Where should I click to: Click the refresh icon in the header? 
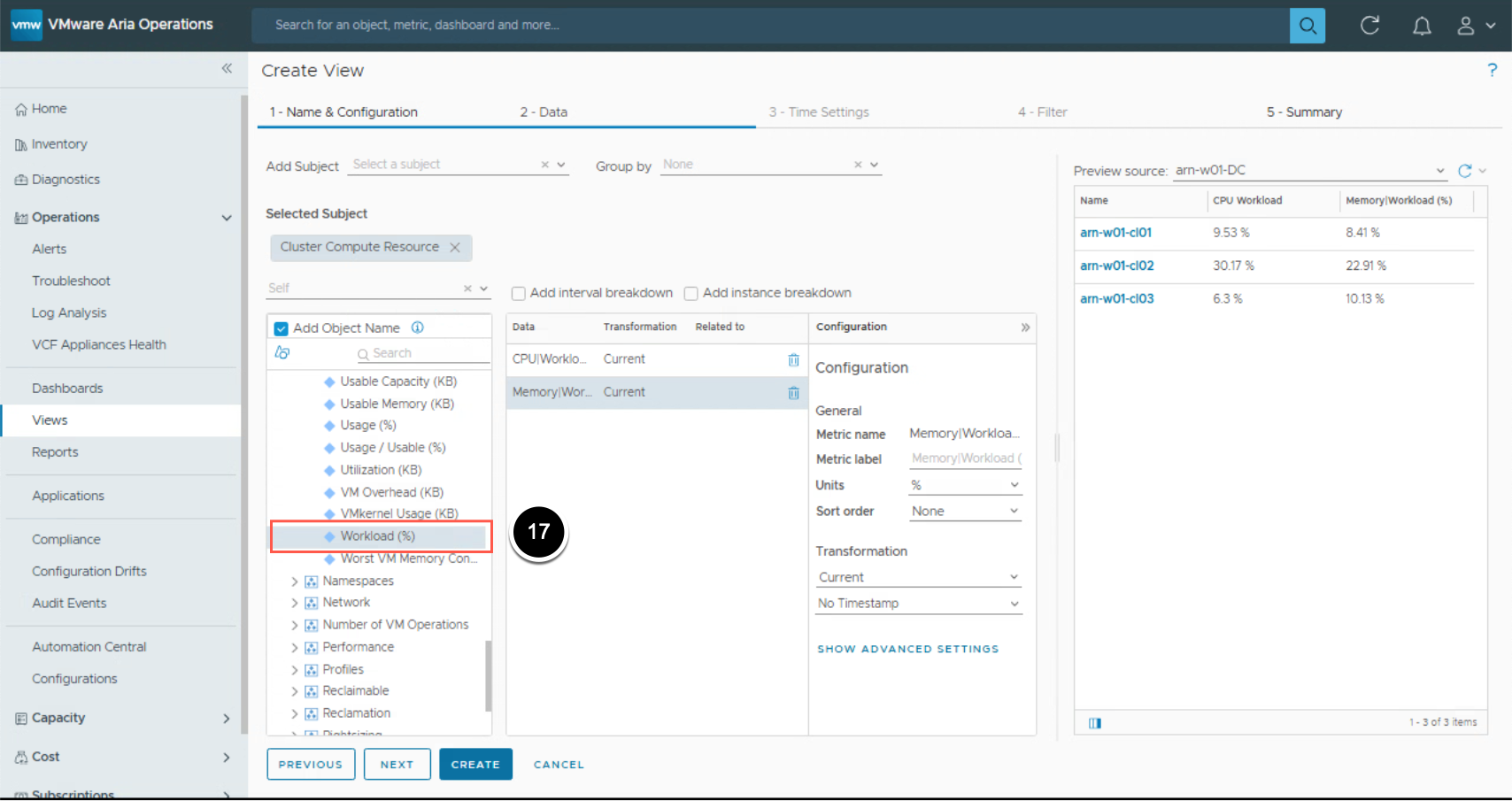(1369, 26)
